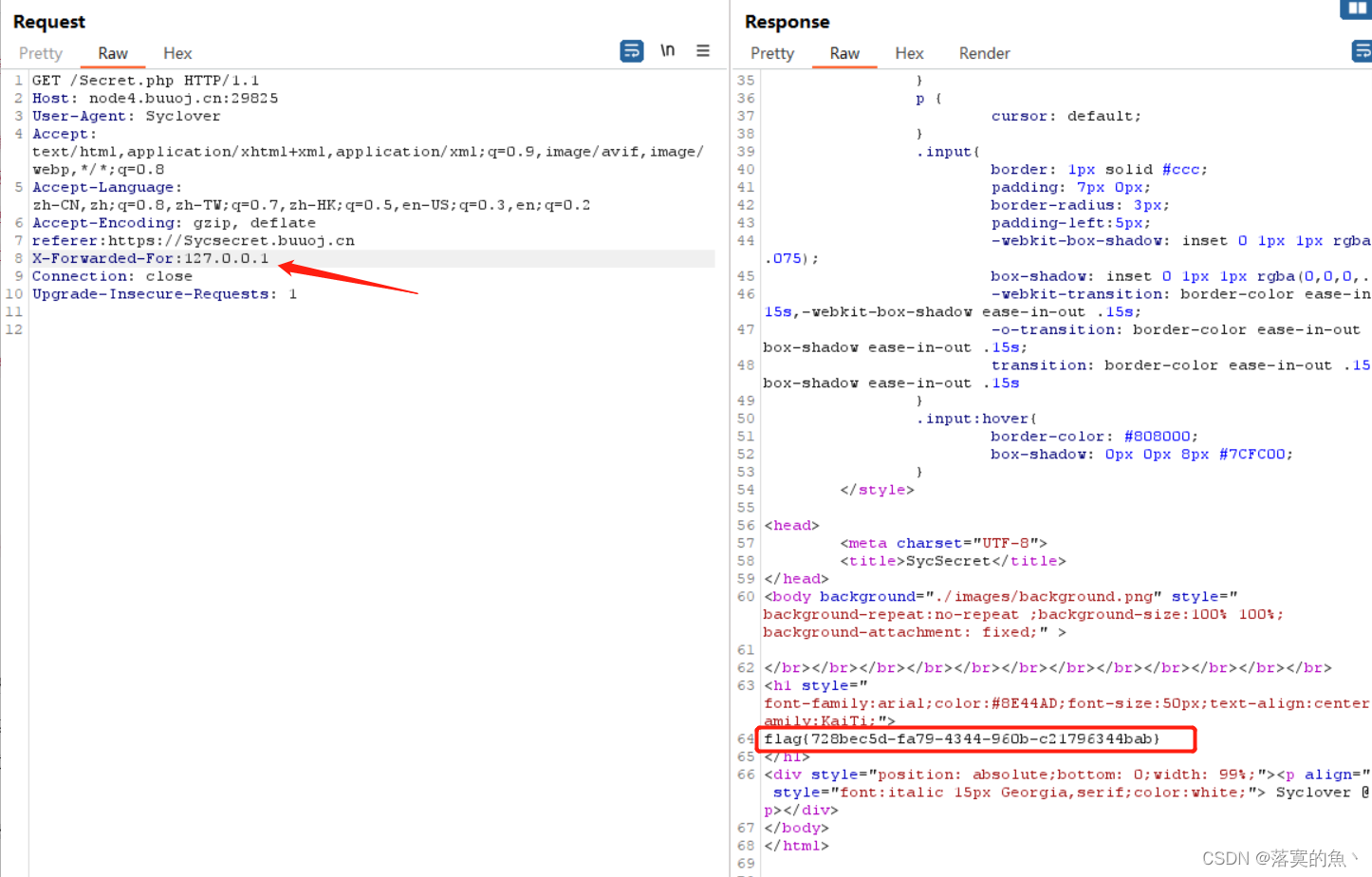Screen dimensions: 1372x877
Task: Open the Request Hex tab
Action: (177, 53)
